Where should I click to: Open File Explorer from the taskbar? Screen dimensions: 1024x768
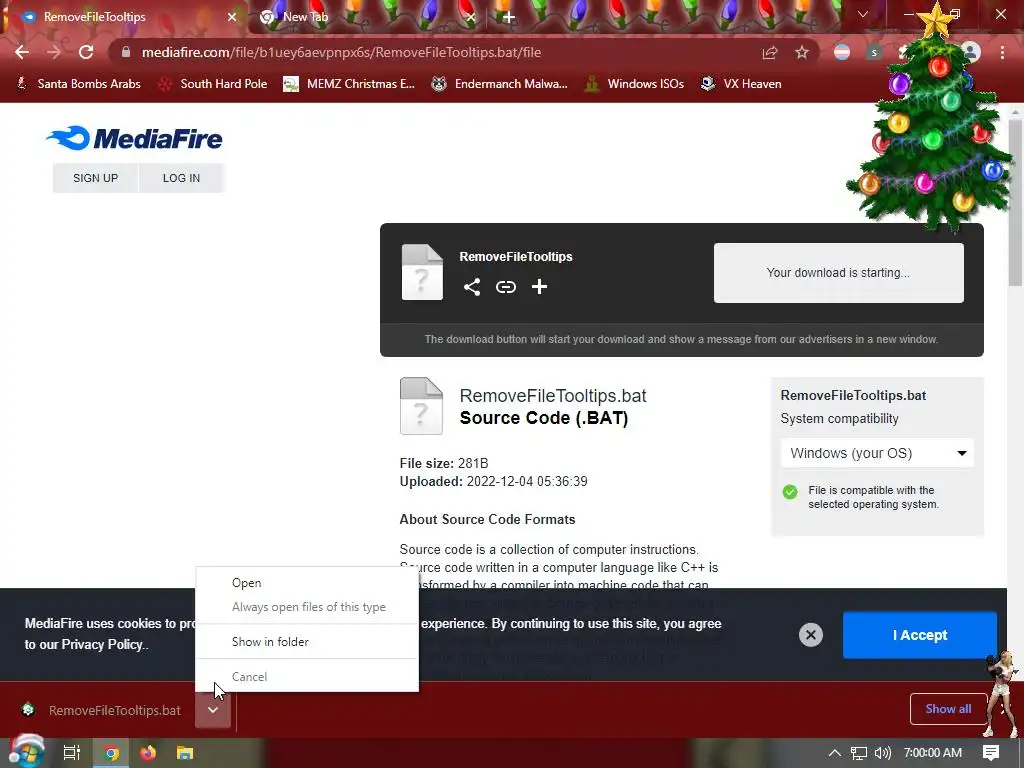tap(185, 753)
